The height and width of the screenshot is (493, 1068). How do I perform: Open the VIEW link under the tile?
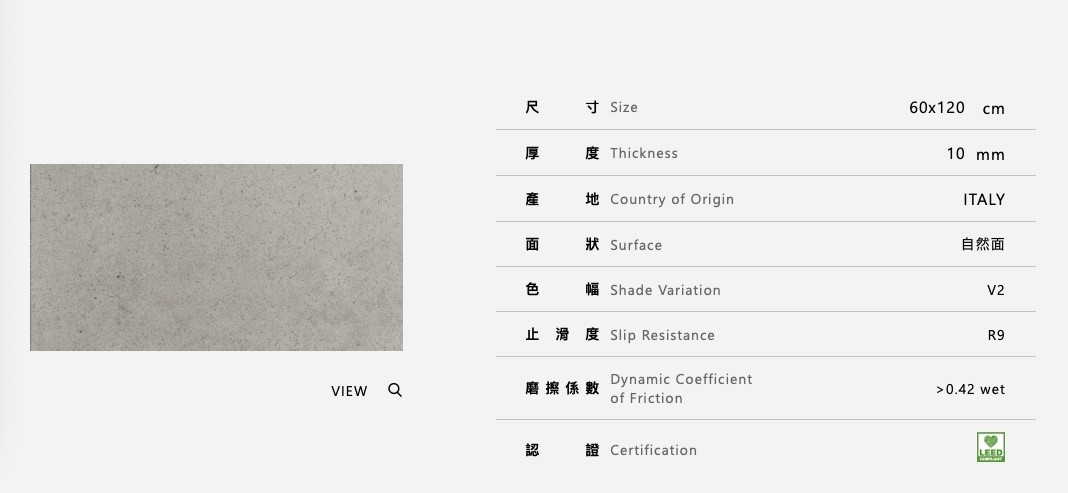click(349, 391)
